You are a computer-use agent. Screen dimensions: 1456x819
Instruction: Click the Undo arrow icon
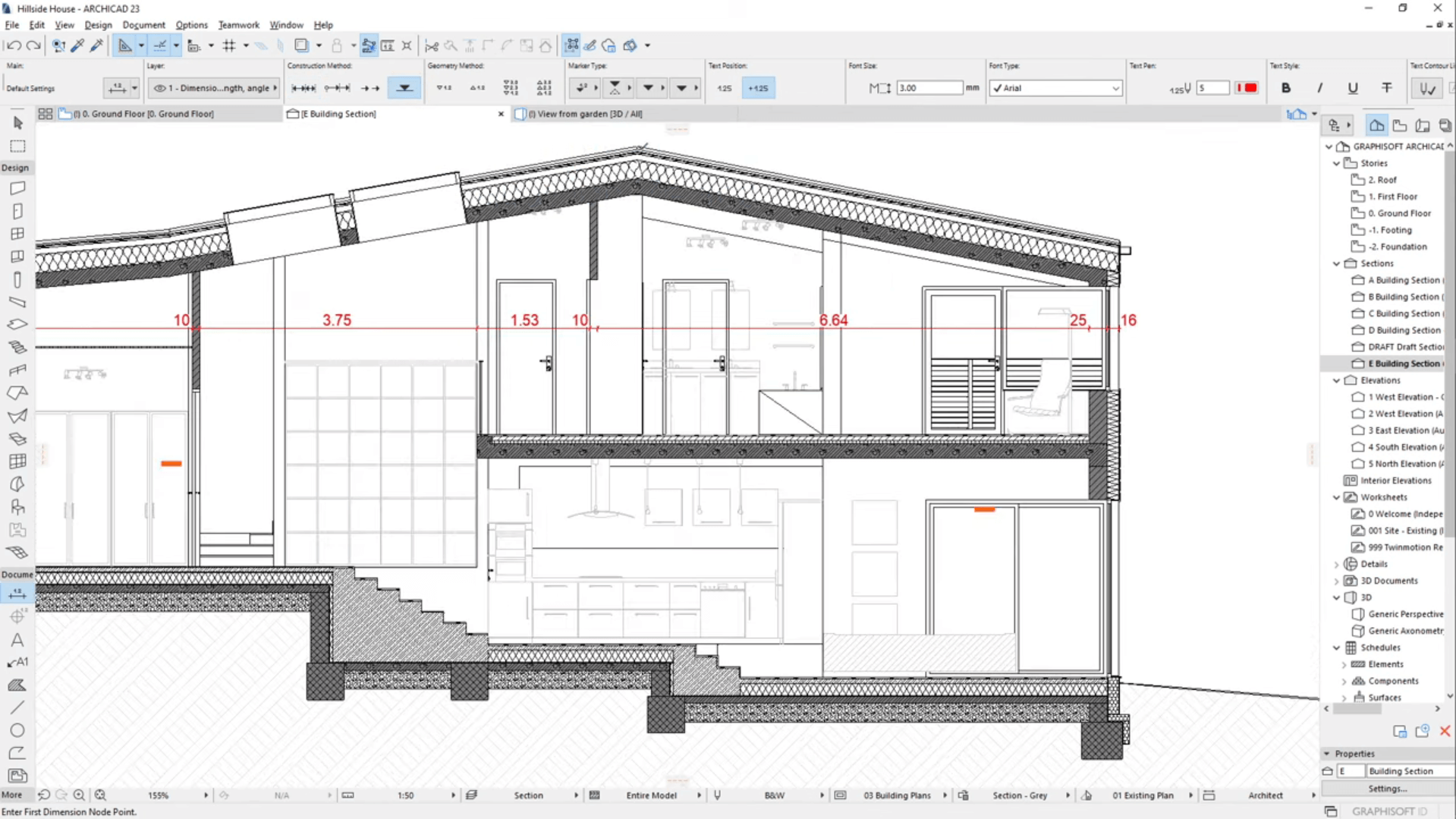tap(14, 46)
